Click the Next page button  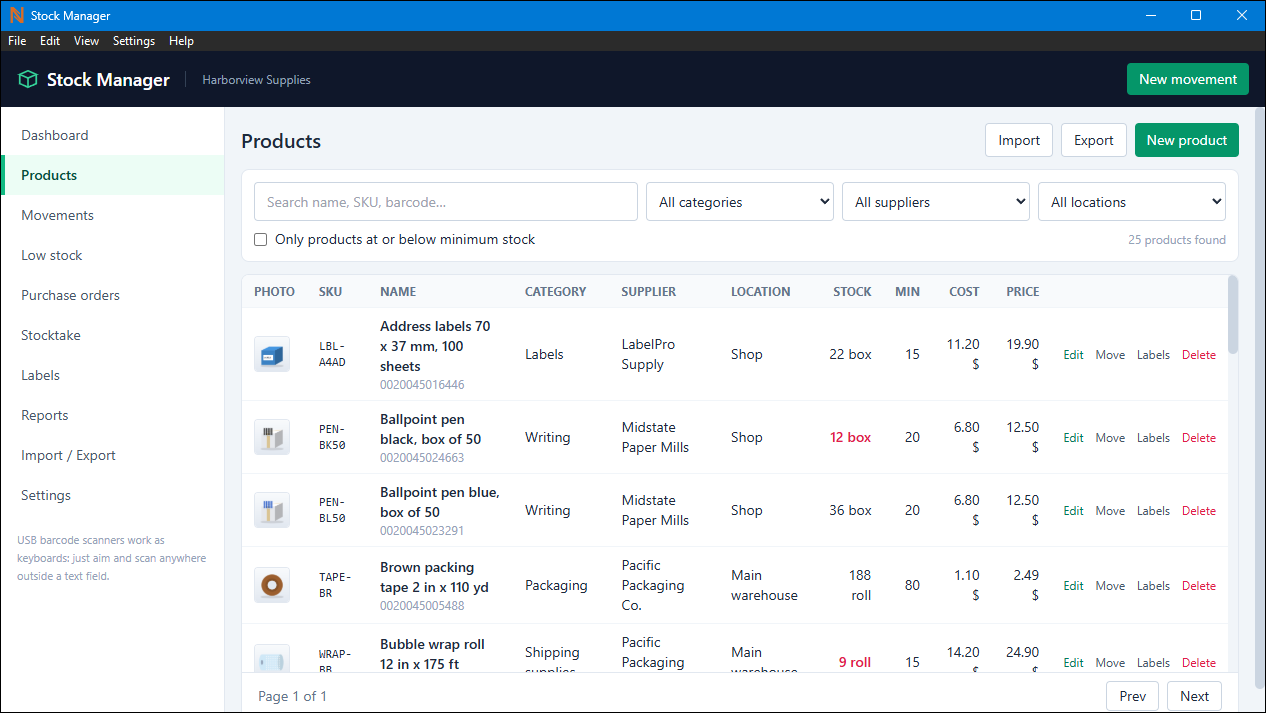[x=1194, y=696]
